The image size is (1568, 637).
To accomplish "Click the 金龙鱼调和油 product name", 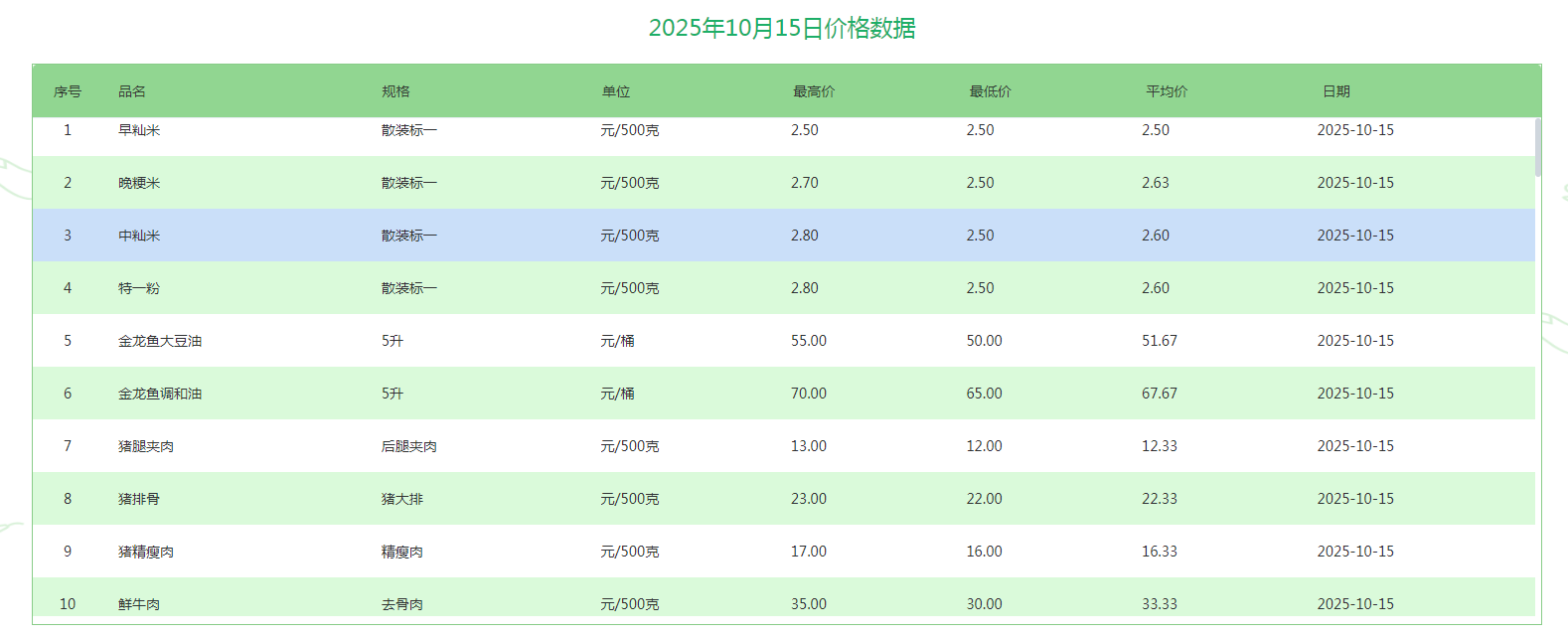I will click(160, 394).
